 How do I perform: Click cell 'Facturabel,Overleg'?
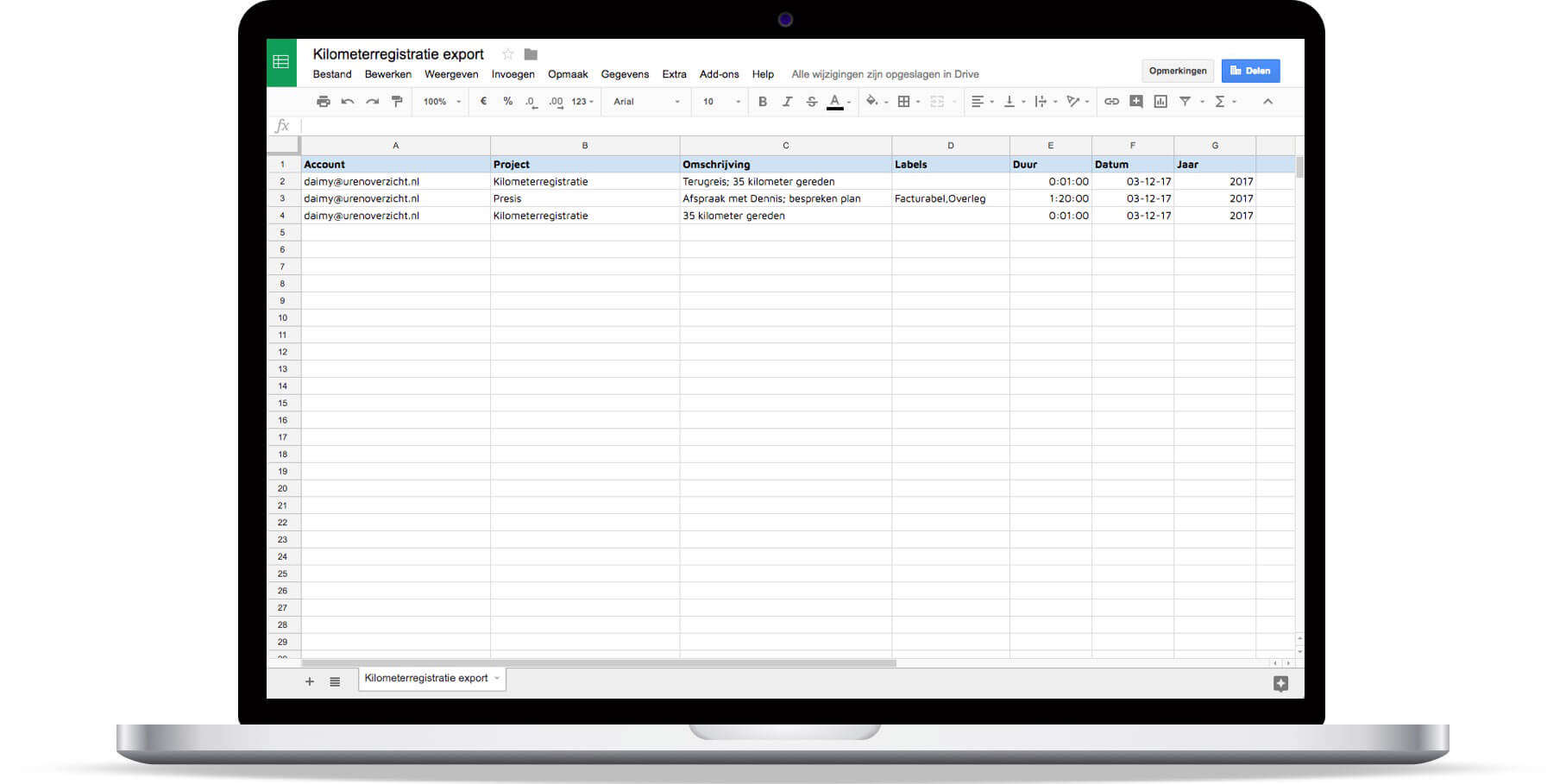tap(951, 198)
